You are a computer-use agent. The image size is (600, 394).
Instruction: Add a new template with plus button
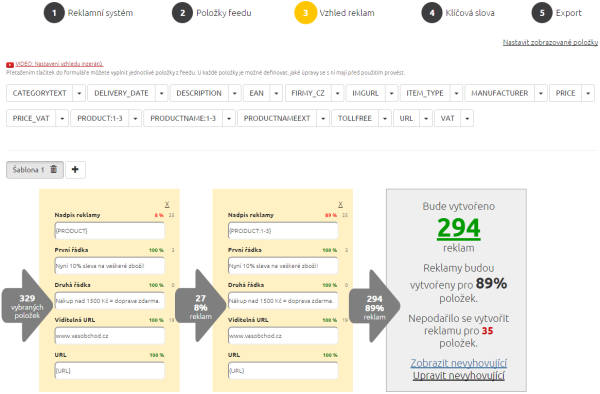[x=75, y=169]
